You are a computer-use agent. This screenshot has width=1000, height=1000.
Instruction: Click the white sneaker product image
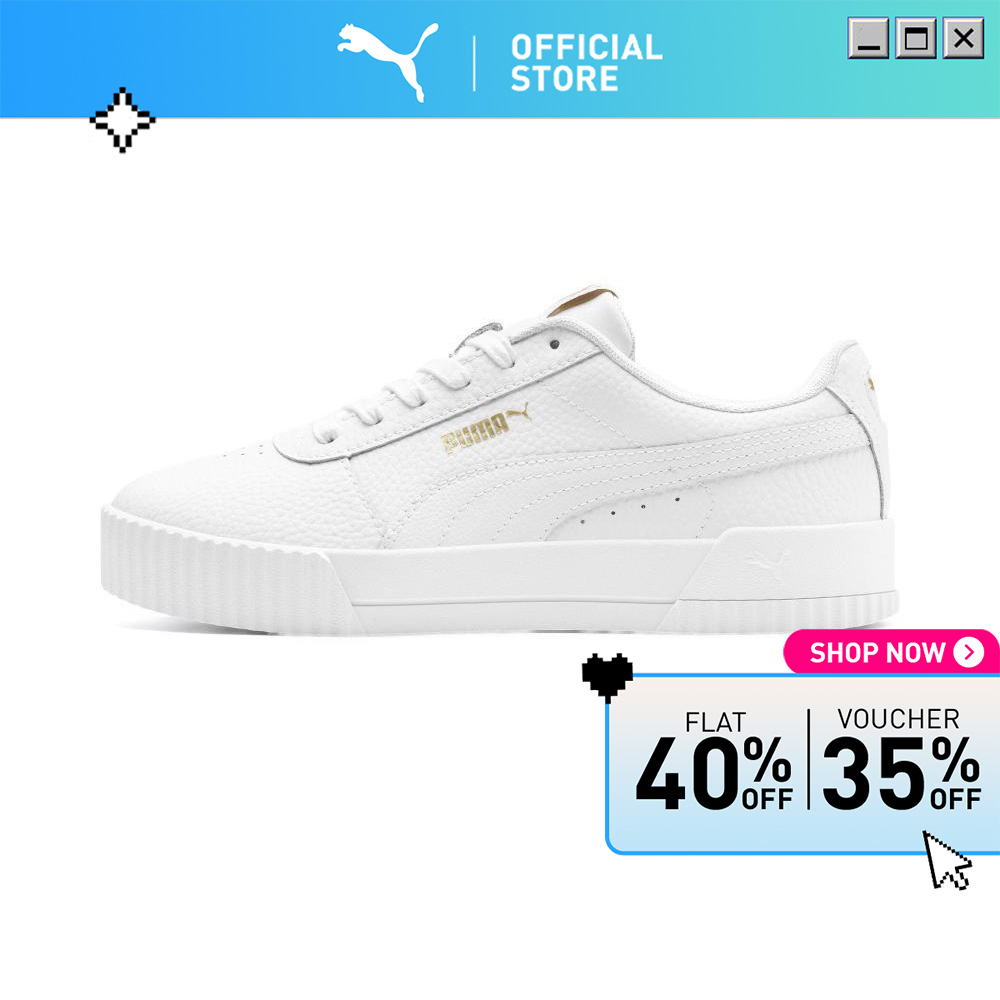pyautogui.click(x=499, y=460)
